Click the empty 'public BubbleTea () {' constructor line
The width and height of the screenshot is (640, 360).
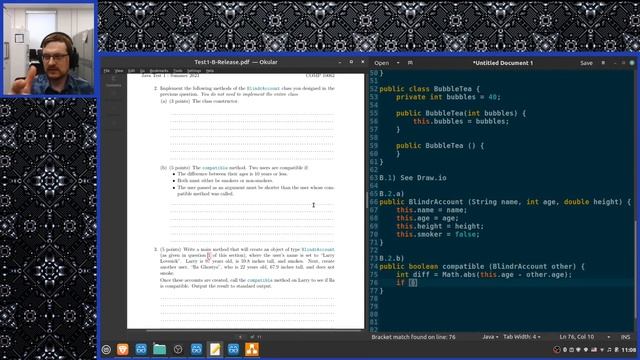[x=440, y=145]
